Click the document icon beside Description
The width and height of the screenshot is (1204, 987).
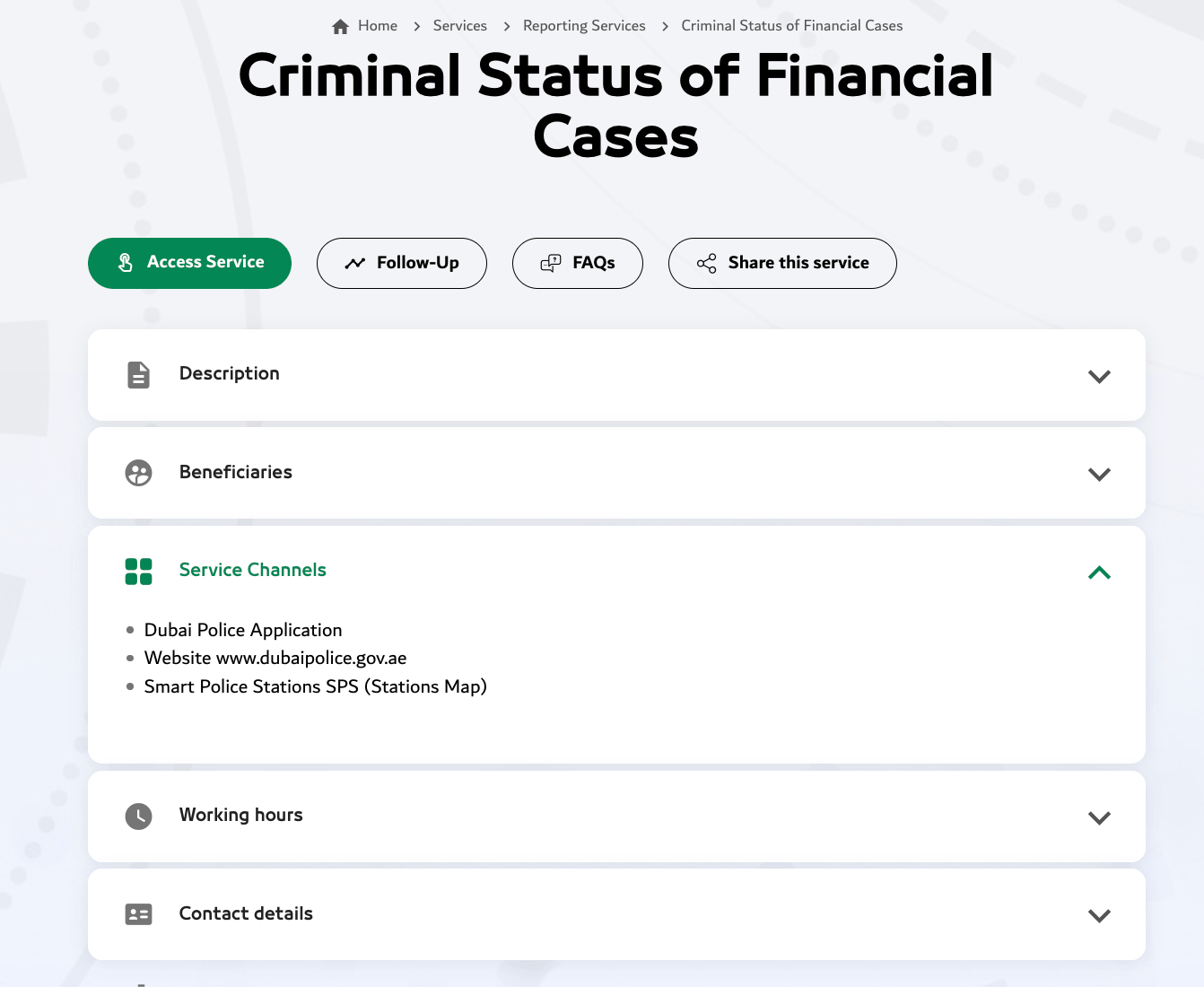click(138, 375)
